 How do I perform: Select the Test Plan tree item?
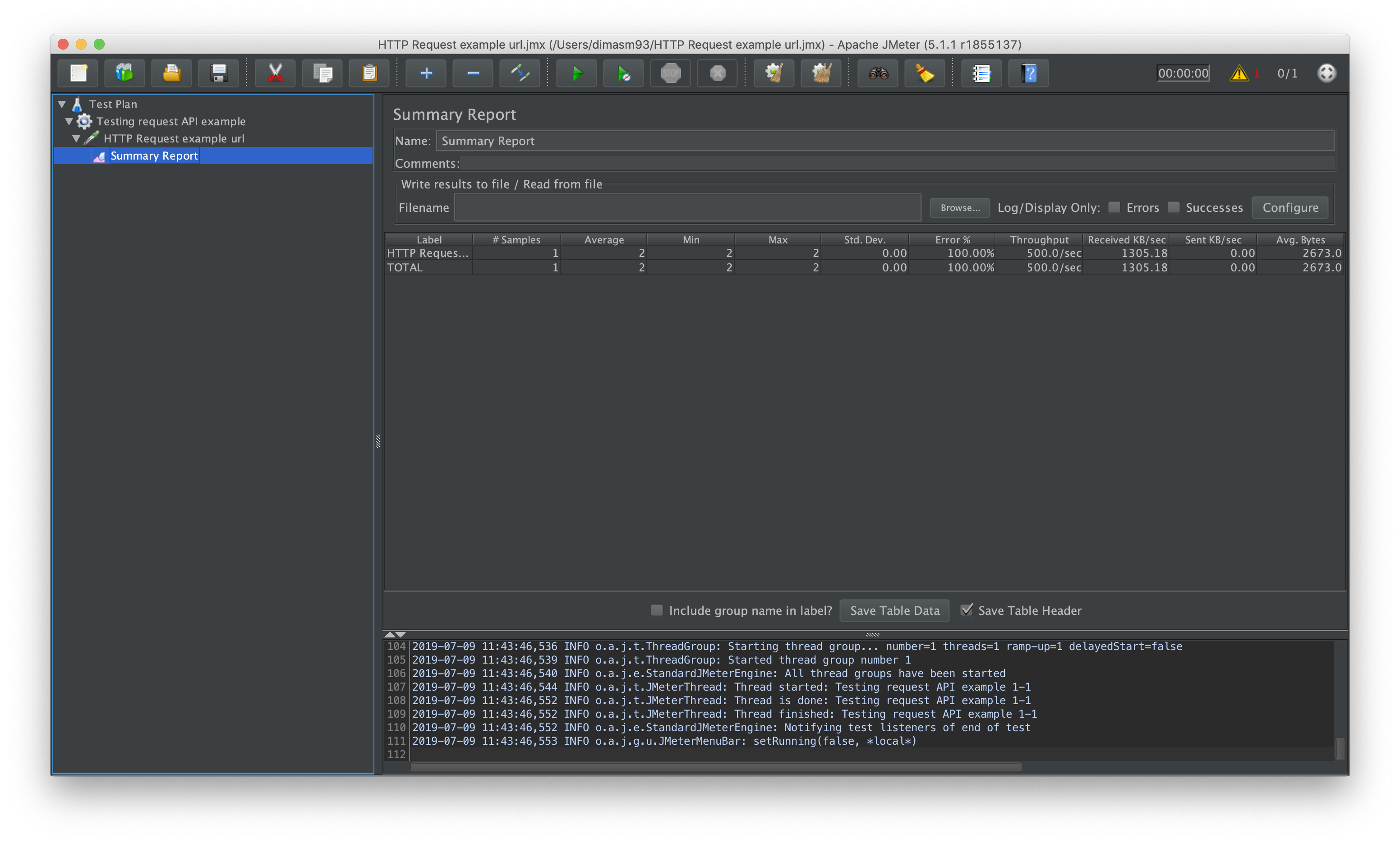tap(113, 104)
